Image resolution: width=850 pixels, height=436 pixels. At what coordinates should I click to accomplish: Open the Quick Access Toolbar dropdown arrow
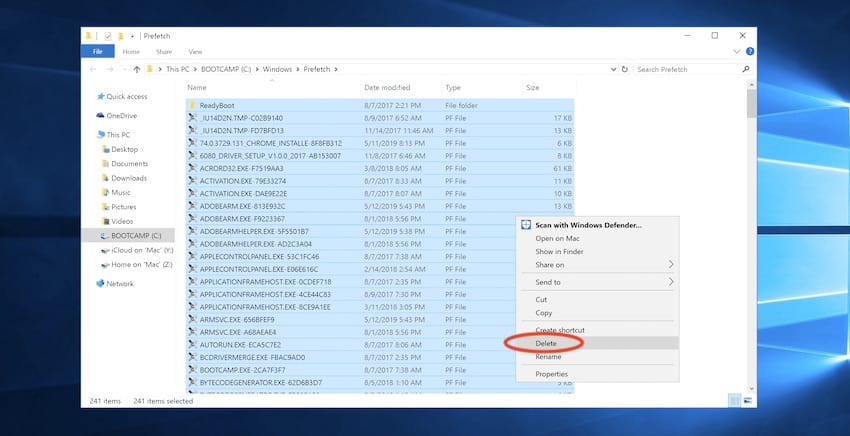(132, 36)
